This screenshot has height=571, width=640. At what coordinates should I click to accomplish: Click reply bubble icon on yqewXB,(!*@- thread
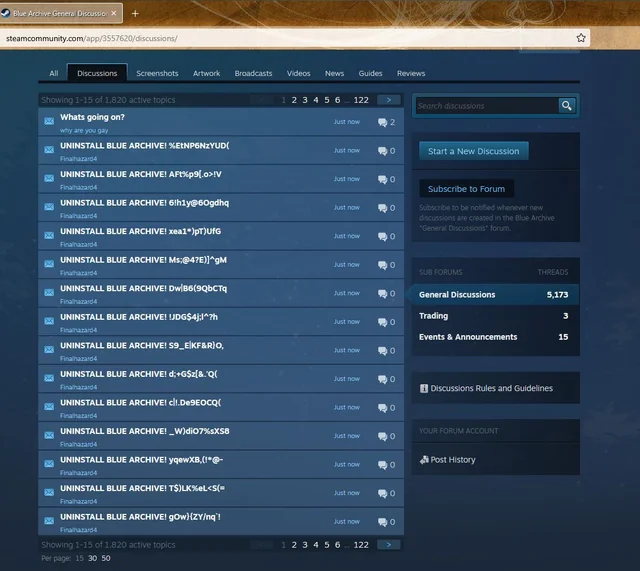(x=382, y=465)
